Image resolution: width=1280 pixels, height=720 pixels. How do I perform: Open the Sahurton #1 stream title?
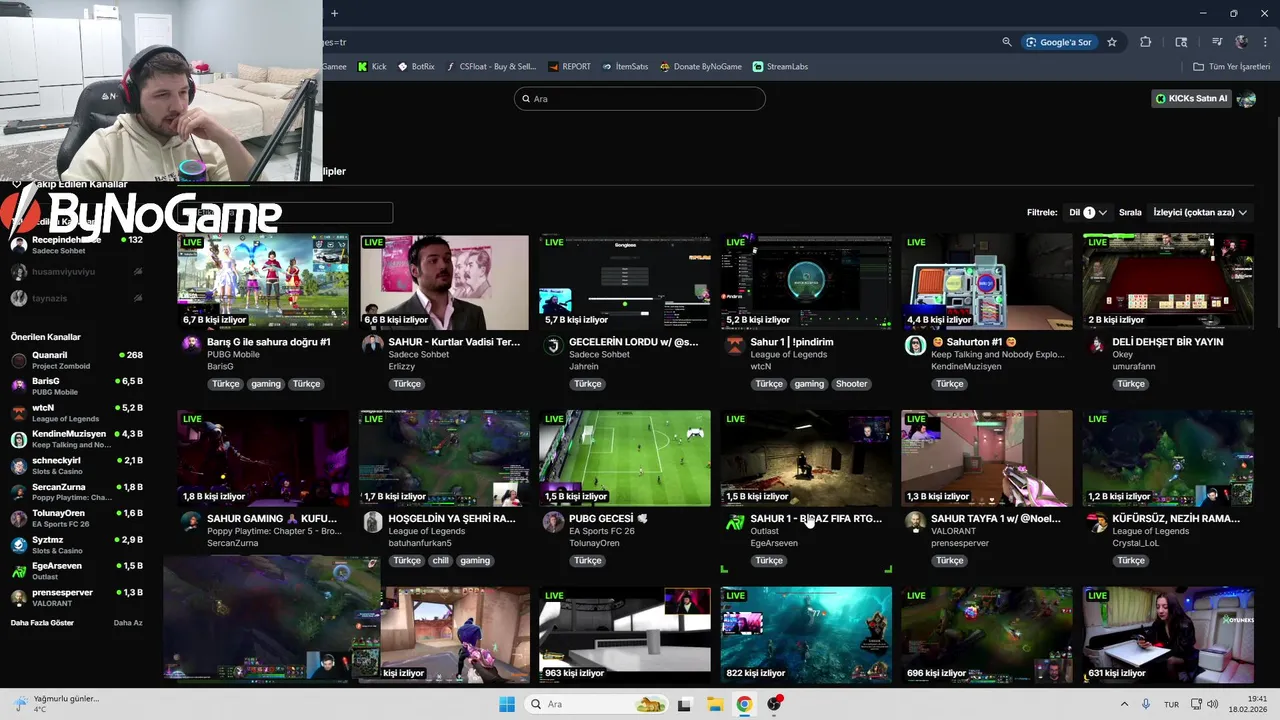pos(973,342)
